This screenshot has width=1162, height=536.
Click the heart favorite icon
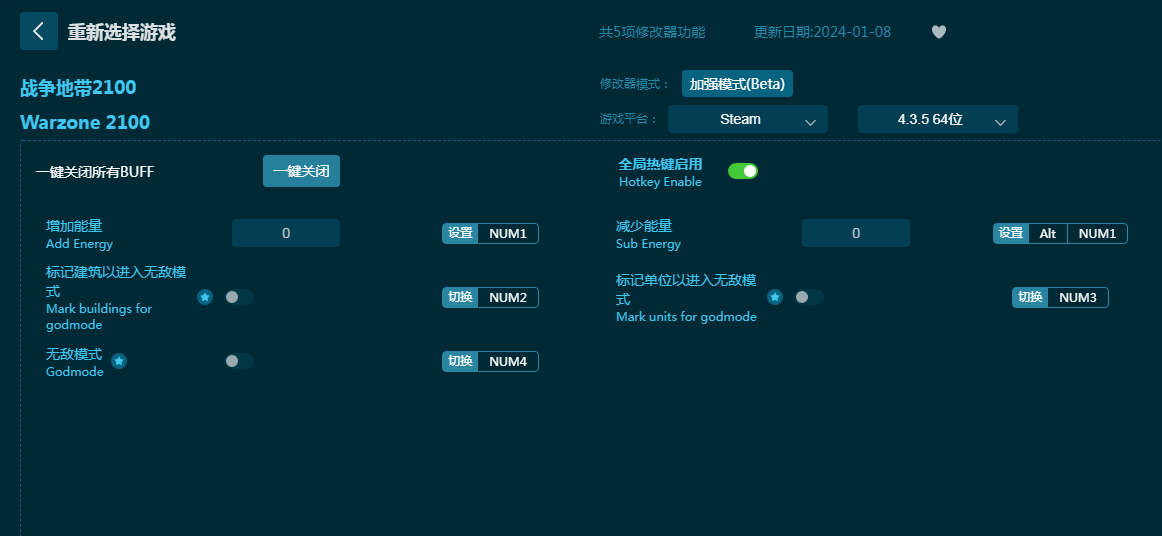click(938, 32)
